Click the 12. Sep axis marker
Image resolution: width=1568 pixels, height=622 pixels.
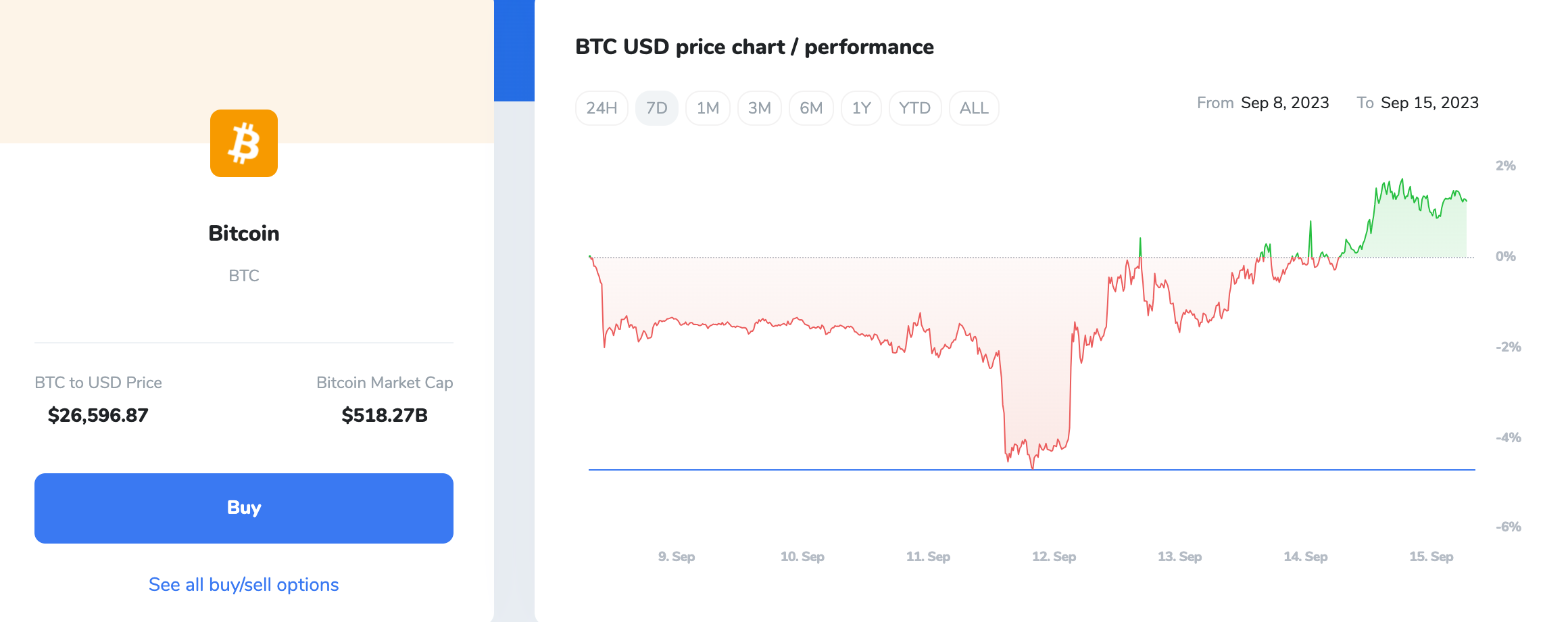[x=1054, y=556]
